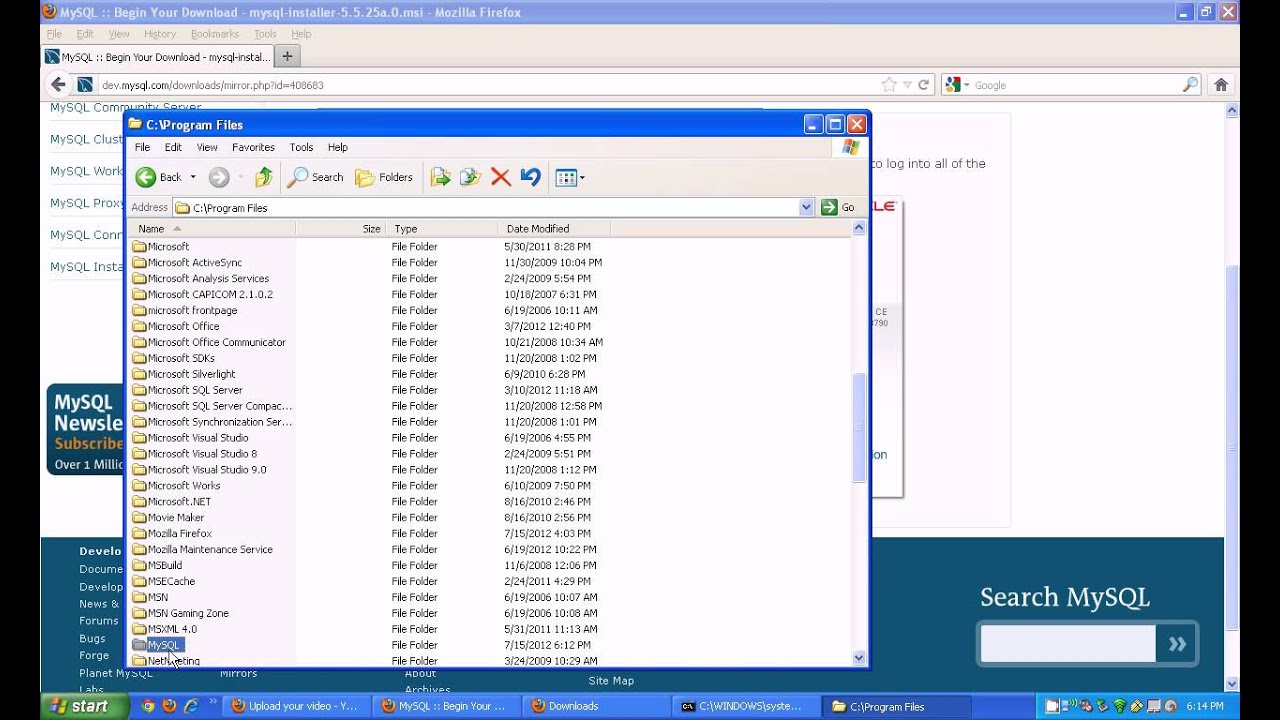Open the Views dropdown in Explorer toolbar
Viewport: 1280px width, 720px height.
tap(570, 177)
